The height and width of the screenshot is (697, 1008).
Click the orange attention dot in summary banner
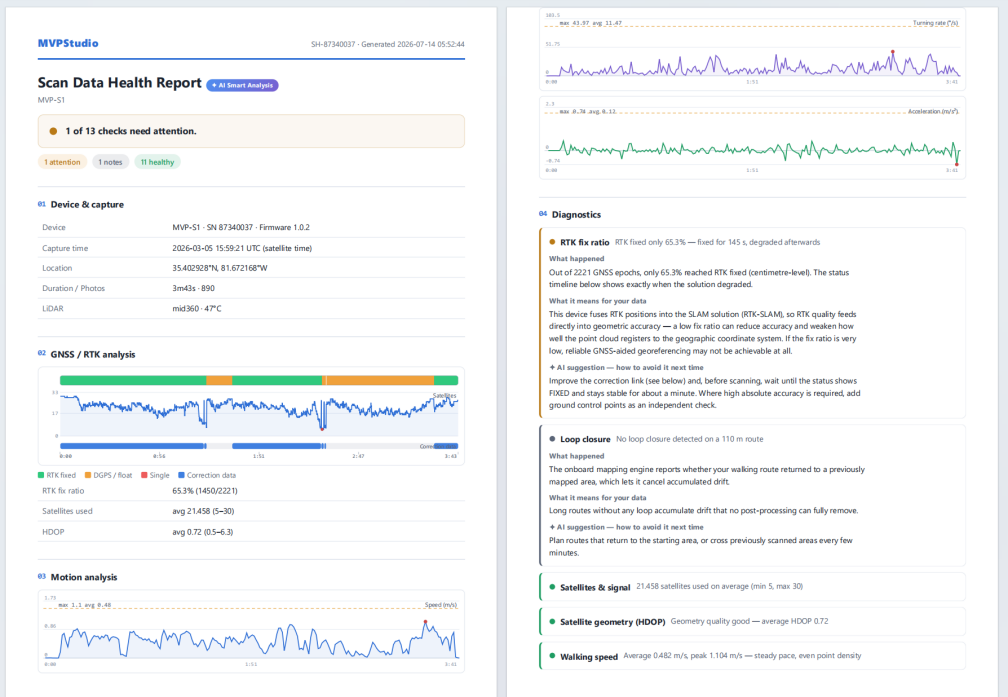coord(53,131)
